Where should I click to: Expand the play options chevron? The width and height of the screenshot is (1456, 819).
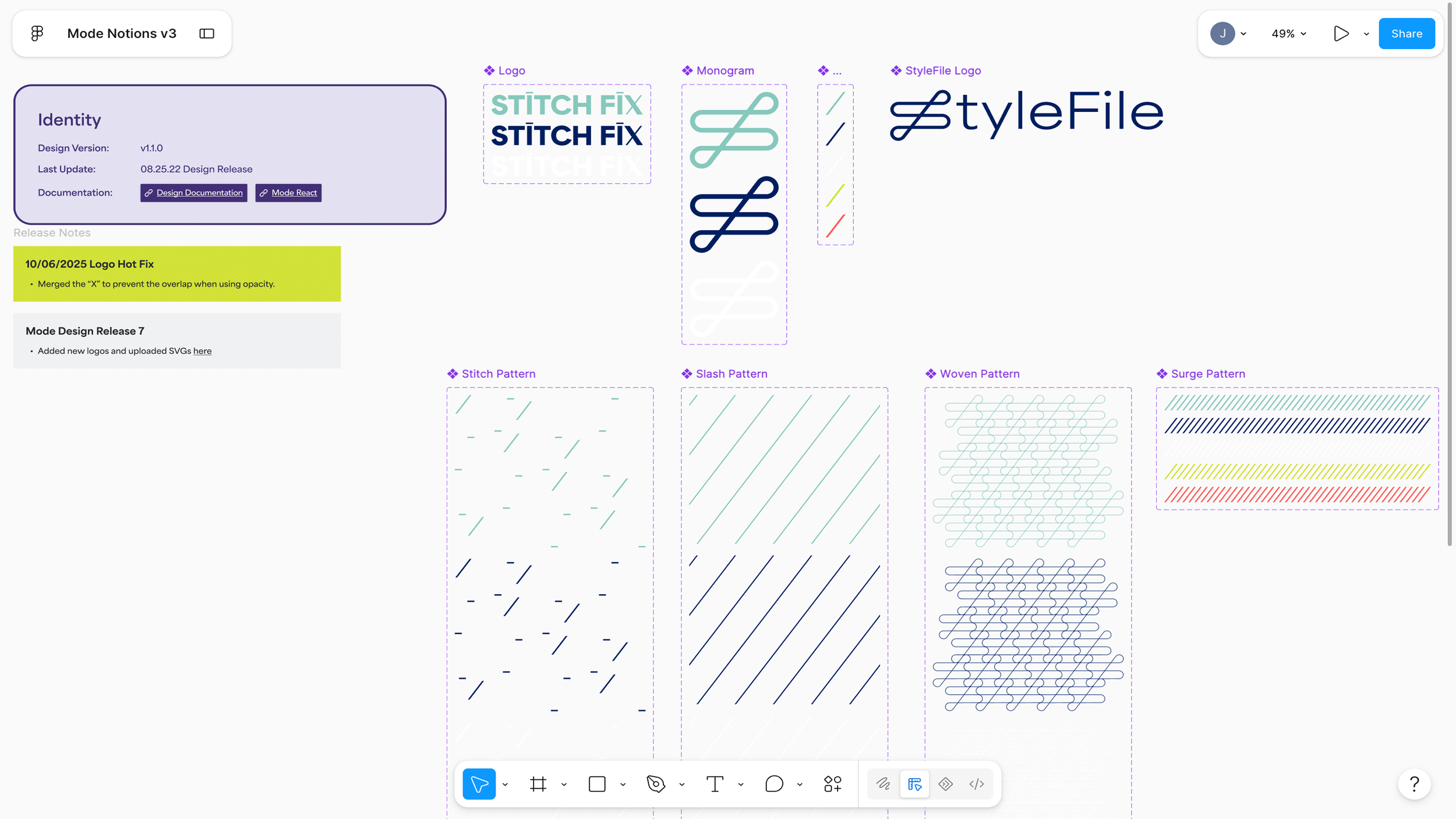click(x=1366, y=34)
